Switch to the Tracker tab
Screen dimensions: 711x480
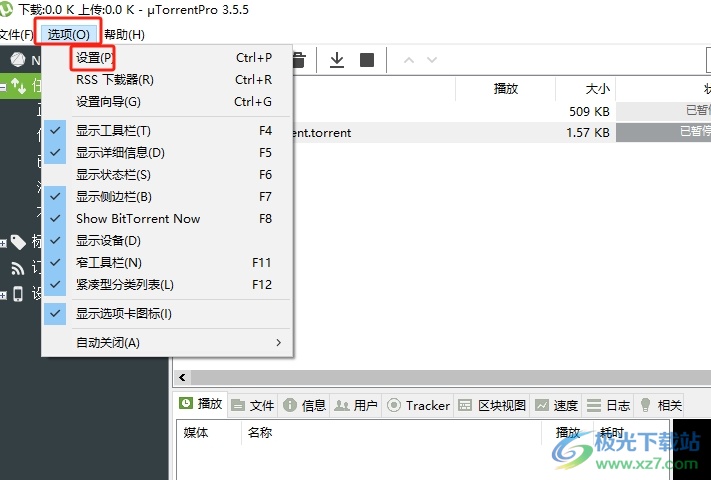point(419,405)
